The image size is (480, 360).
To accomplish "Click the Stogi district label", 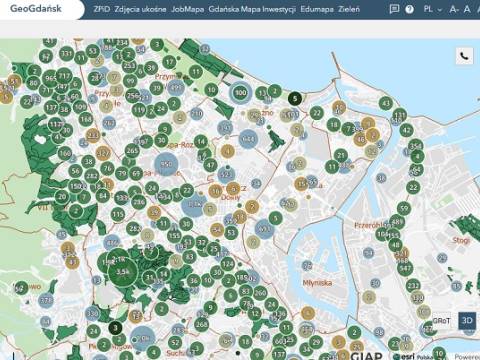I will click(461, 240).
